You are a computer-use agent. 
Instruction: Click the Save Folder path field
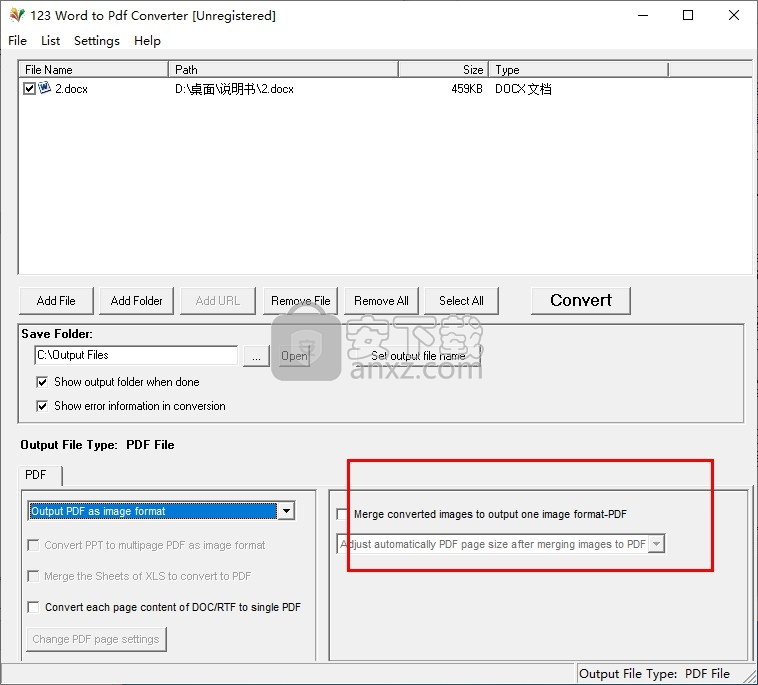[136, 355]
